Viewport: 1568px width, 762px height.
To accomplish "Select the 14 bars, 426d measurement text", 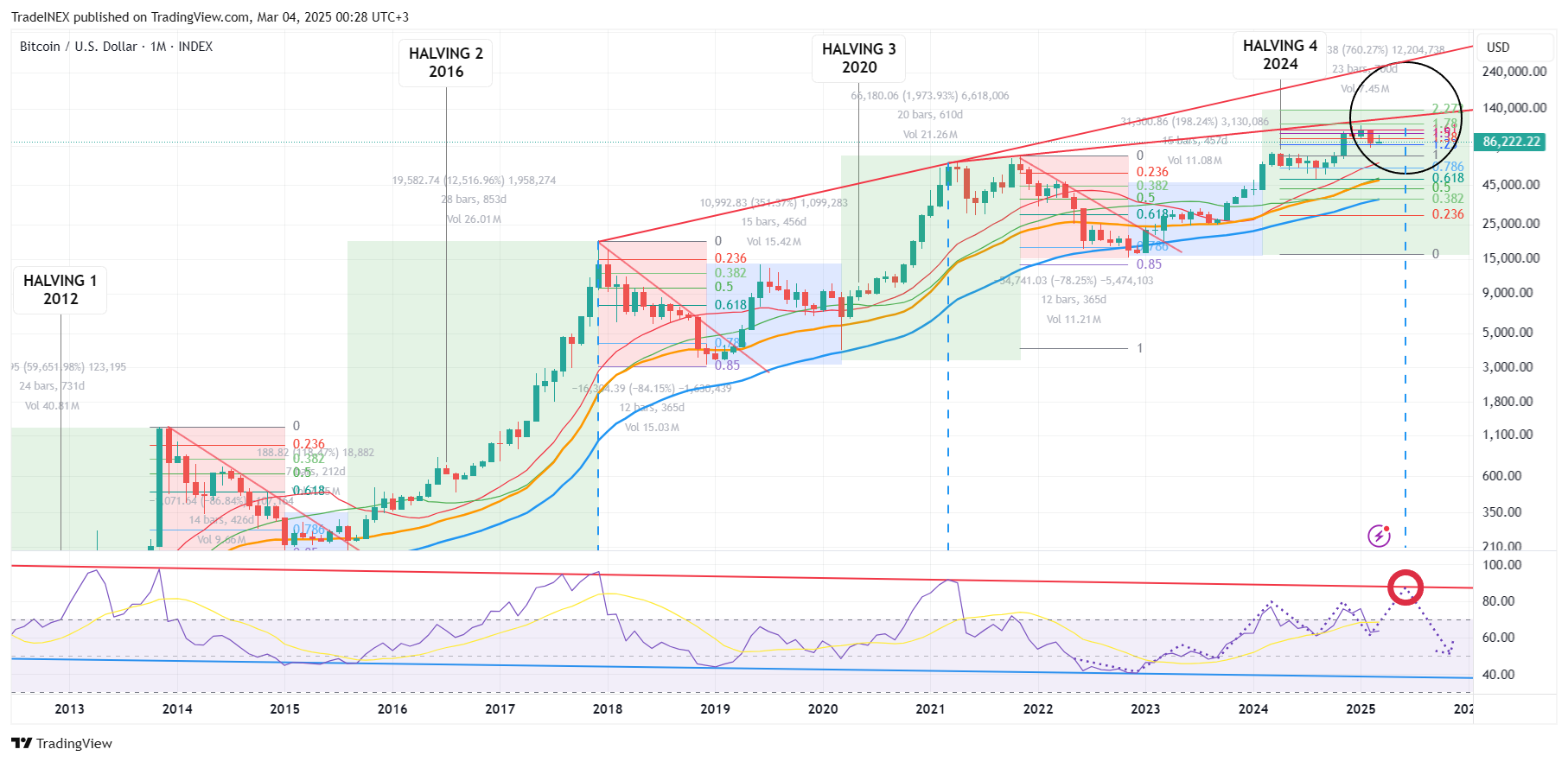I will click(x=222, y=520).
